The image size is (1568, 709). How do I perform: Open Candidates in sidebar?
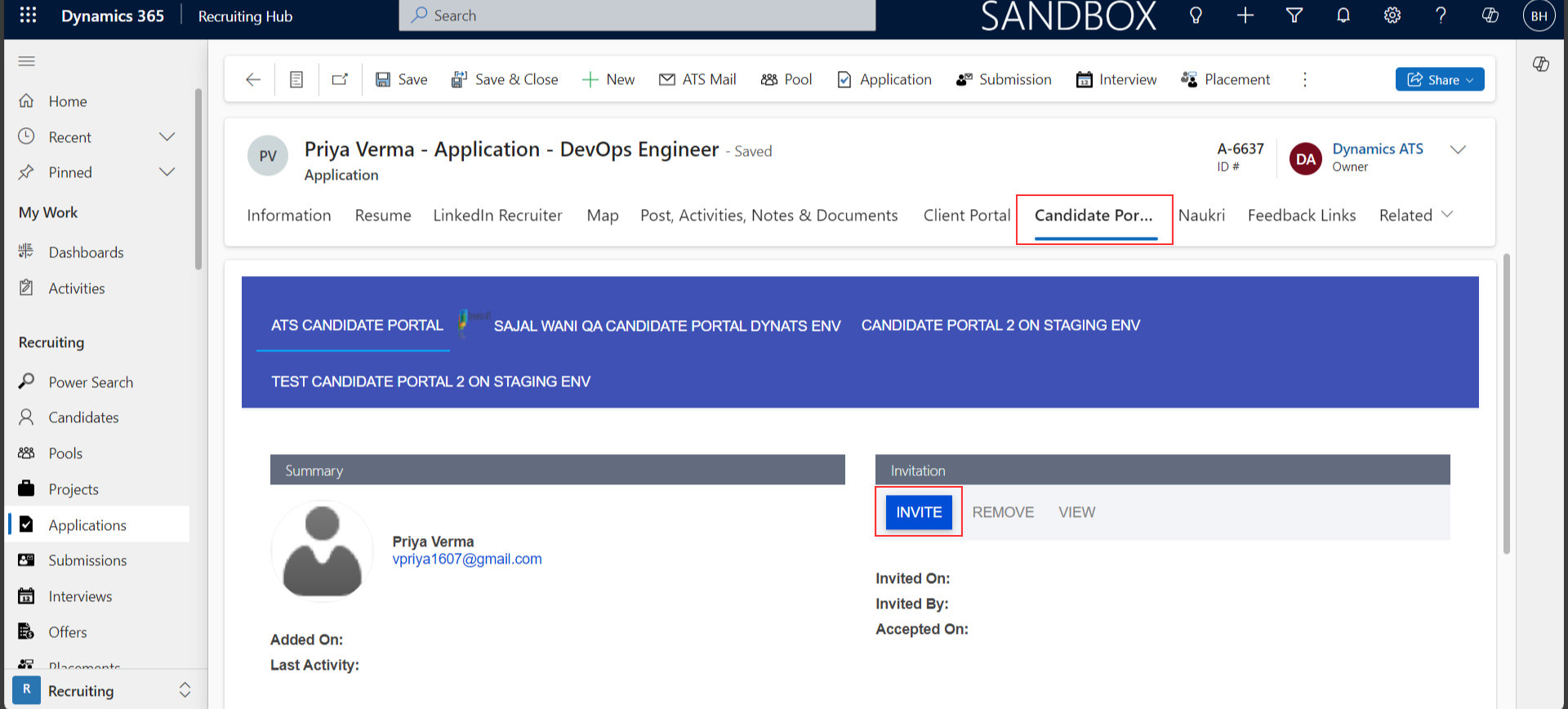click(x=83, y=417)
